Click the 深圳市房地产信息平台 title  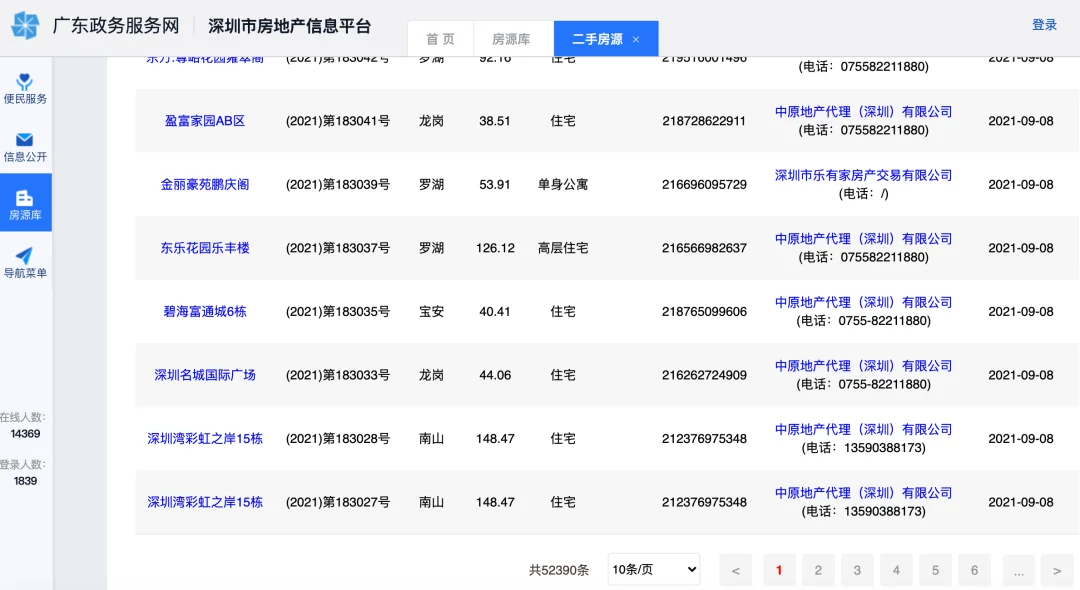point(289,26)
